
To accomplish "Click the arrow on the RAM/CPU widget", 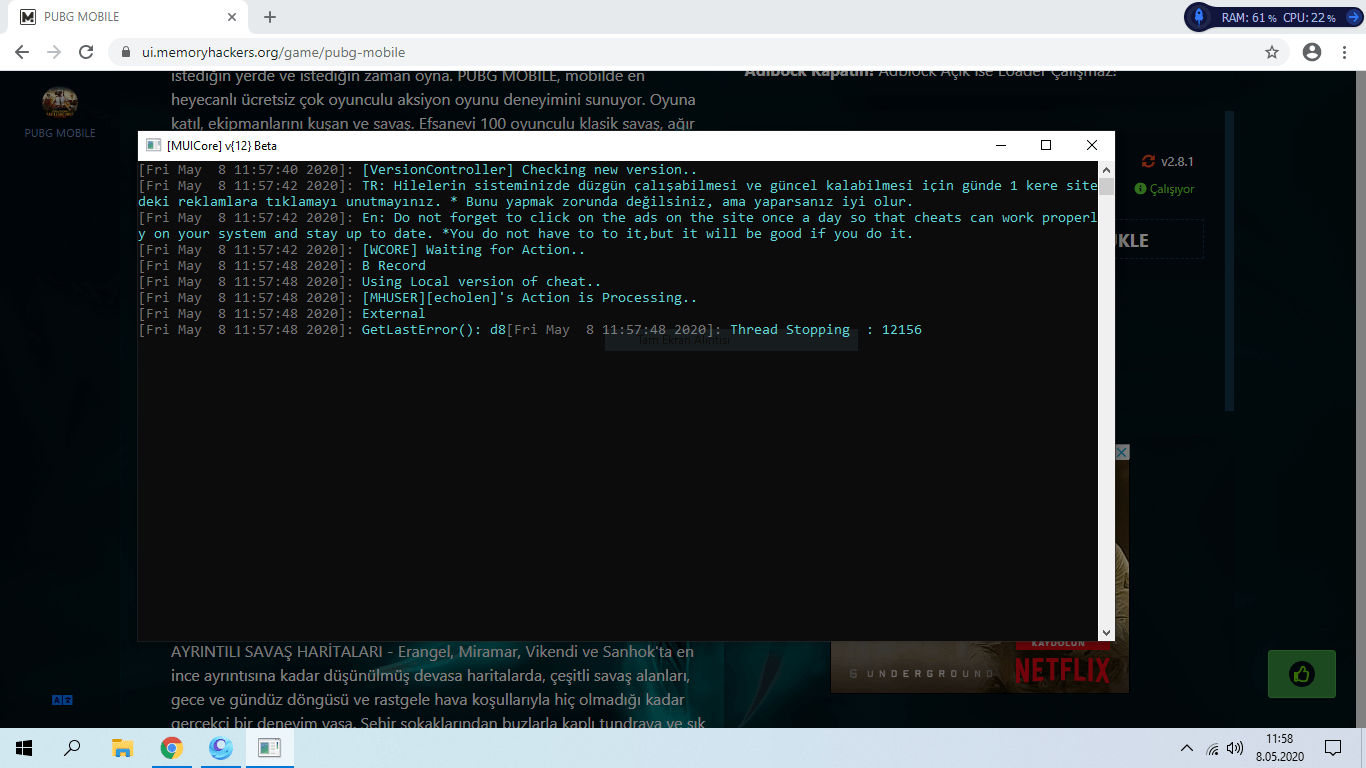I will pos(1353,17).
